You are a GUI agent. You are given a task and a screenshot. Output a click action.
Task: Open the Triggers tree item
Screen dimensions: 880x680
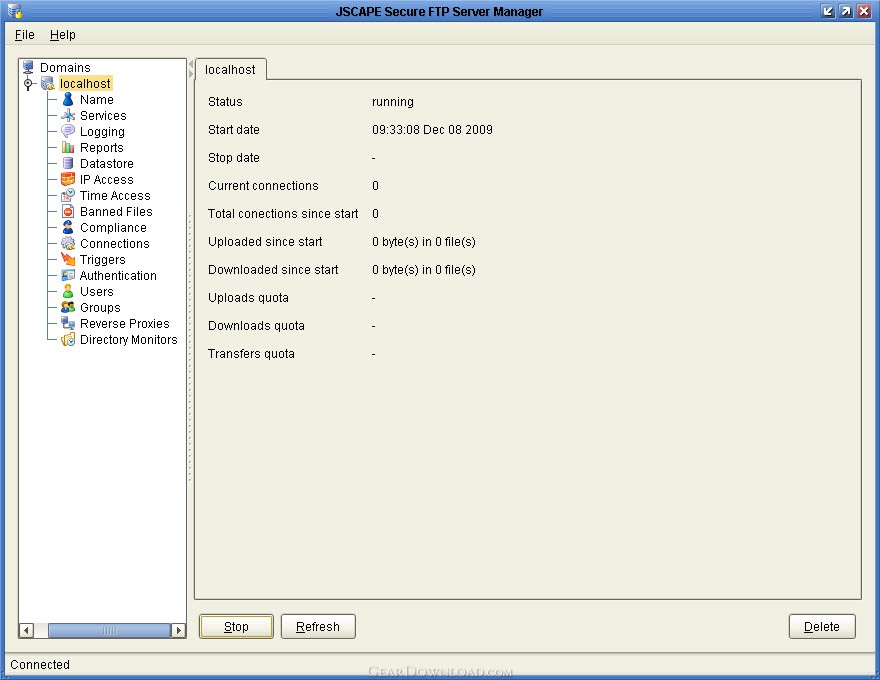pyautogui.click(x=103, y=260)
